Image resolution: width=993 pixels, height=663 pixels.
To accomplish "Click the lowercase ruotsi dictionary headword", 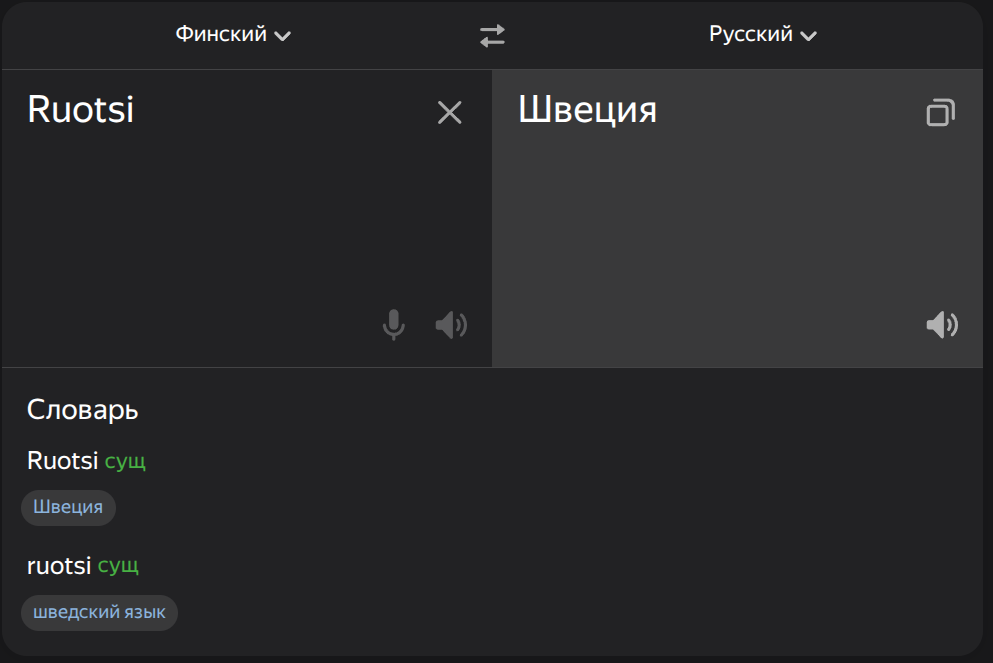I will click(59, 566).
